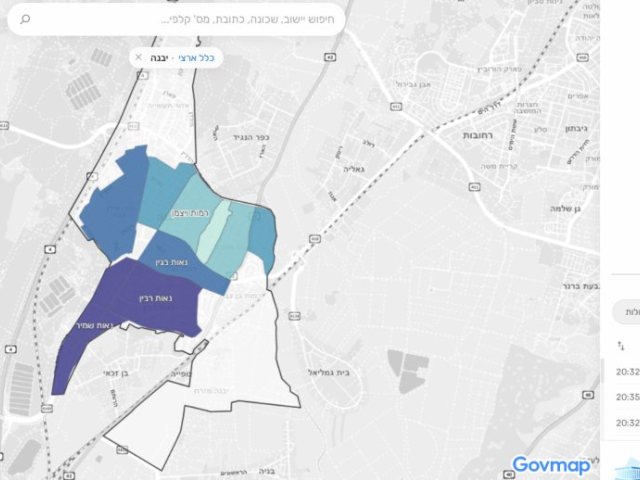
Task: Remove the יבנה filter with the X icon
Action: click(x=138, y=57)
